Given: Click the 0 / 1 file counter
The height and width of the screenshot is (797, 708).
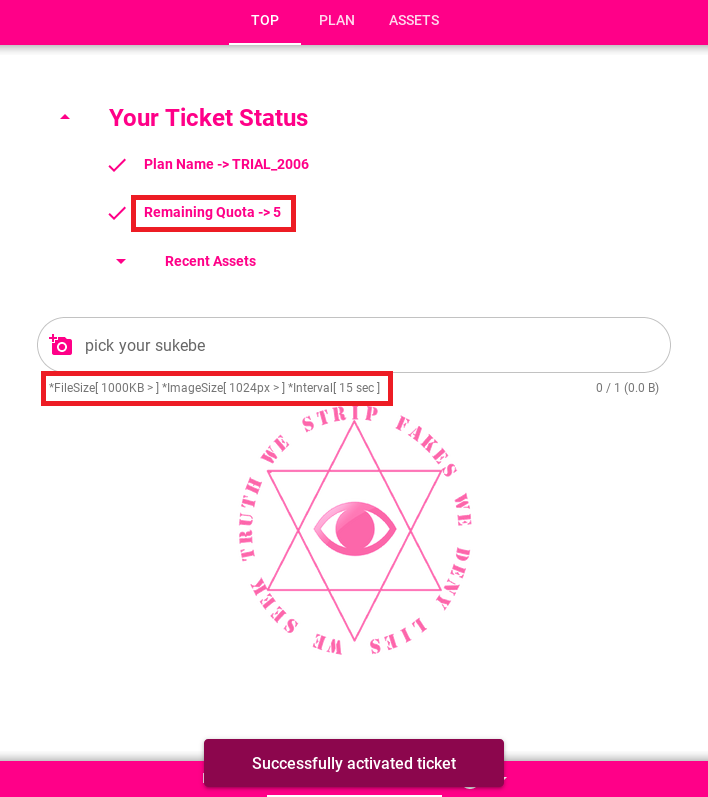Looking at the screenshot, I should pyautogui.click(x=627, y=388).
